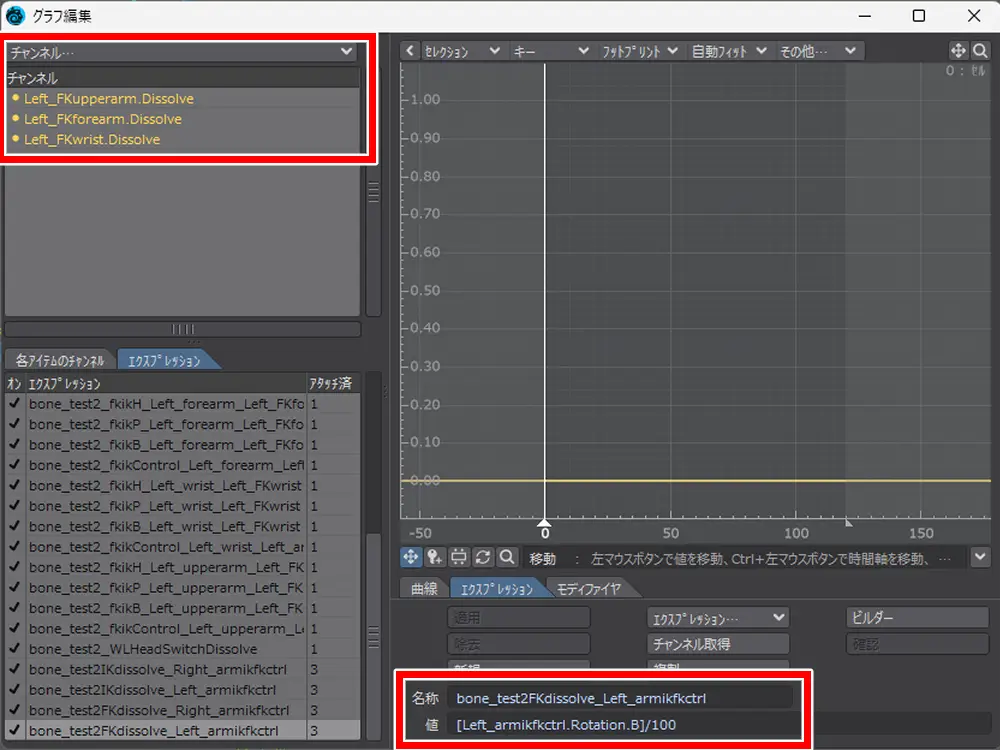Select the Zoom tool beside the Roll icon

[x=507, y=557]
